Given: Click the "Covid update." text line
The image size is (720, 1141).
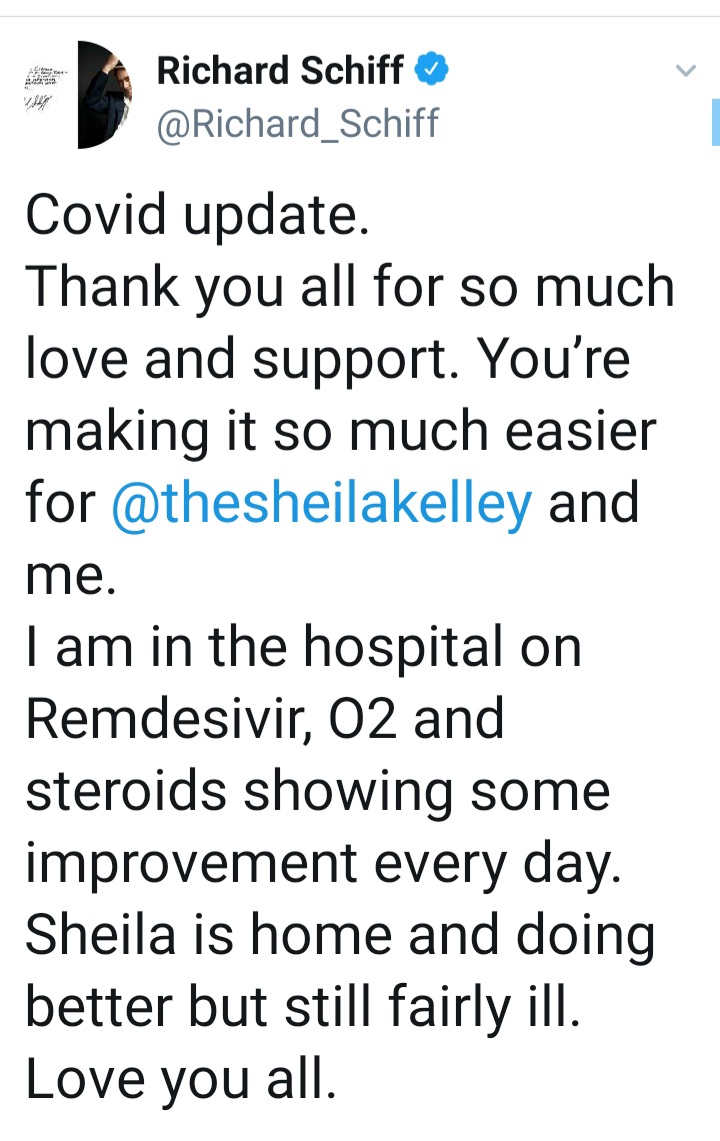Looking at the screenshot, I should coord(197,217).
